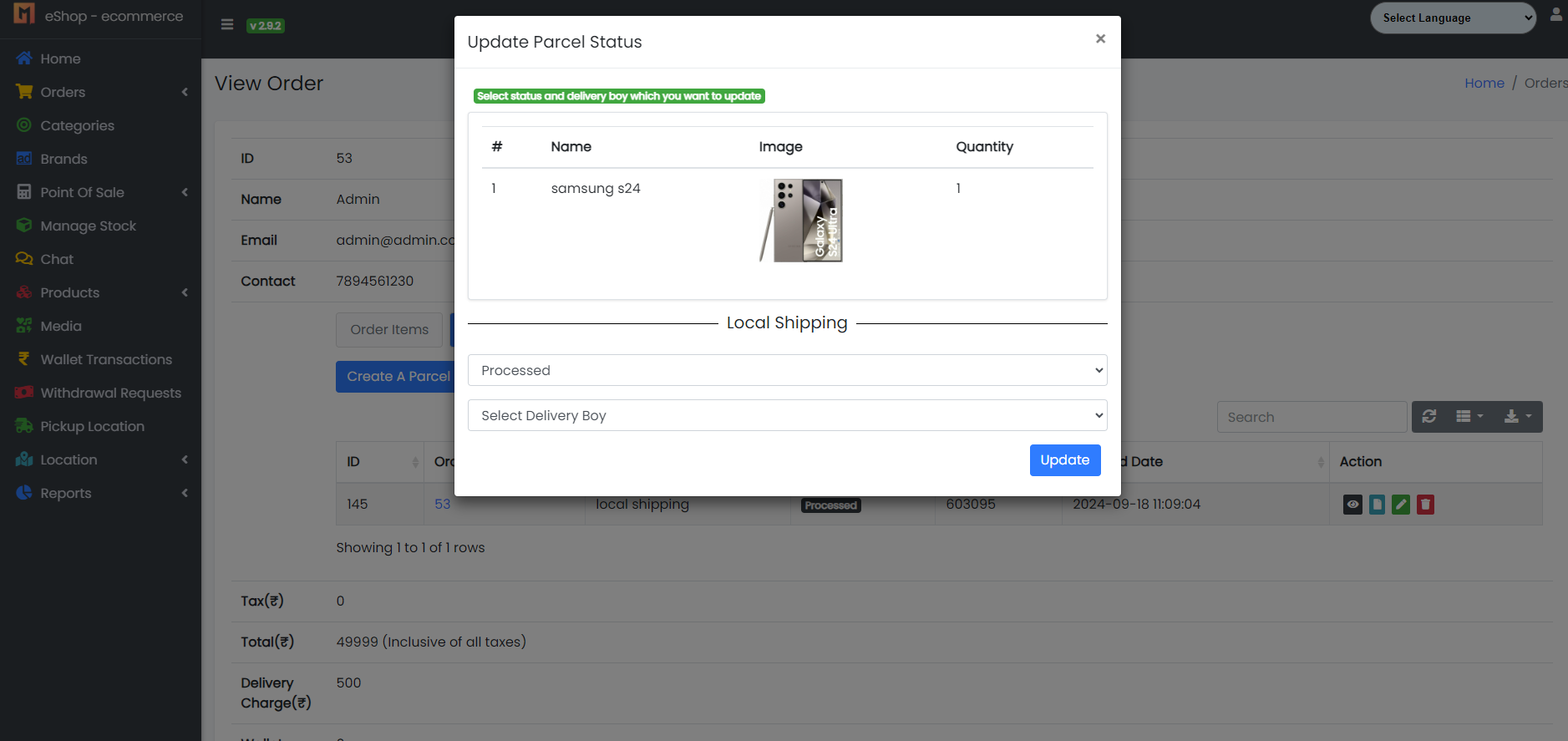Click the teal invoice icon in Action column
Image resolution: width=1568 pixels, height=741 pixels.
click(x=1377, y=505)
